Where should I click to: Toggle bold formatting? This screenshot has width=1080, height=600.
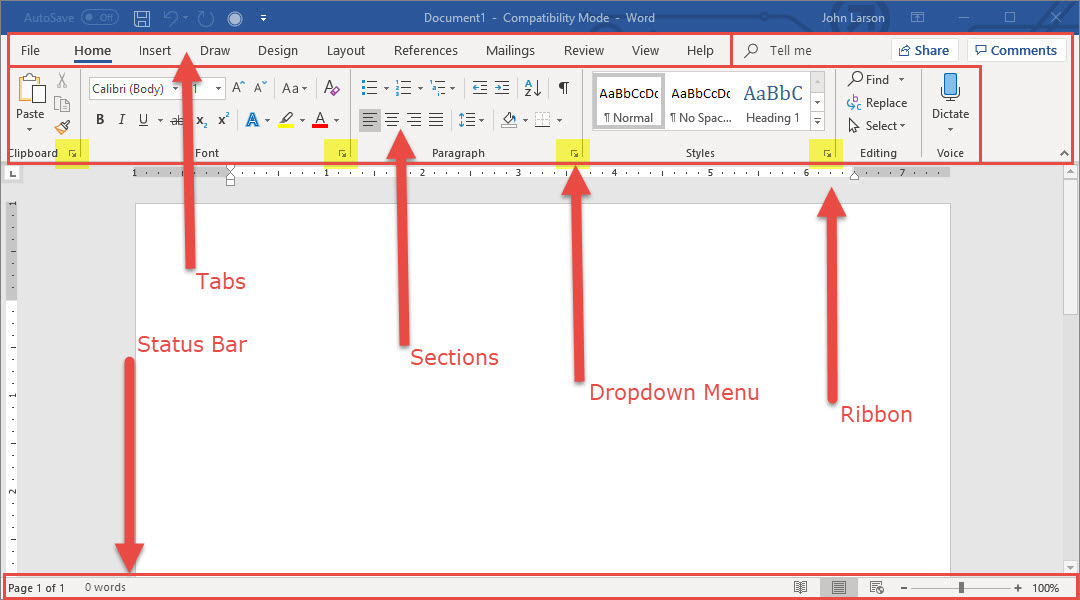pyautogui.click(x=100, y=120)
